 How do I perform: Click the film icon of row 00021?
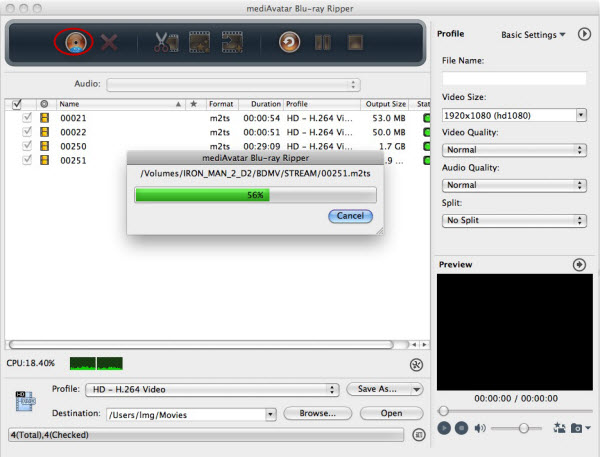44,118
